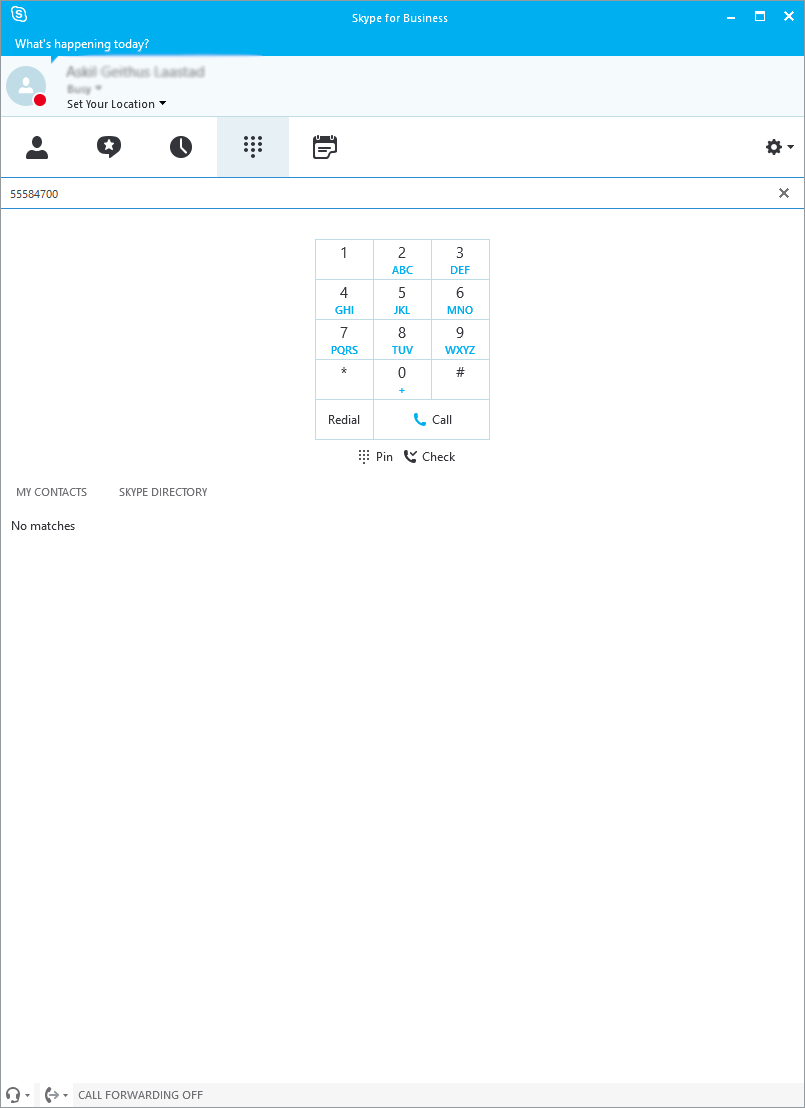
Task: Click the profile avatar picture
Action: pyautogui.click(x=26, y=87)
